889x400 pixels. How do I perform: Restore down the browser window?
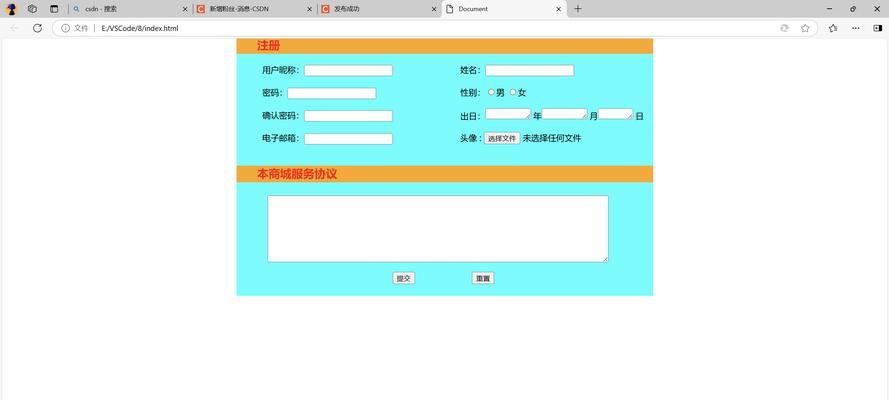click(x=853, y=9)
